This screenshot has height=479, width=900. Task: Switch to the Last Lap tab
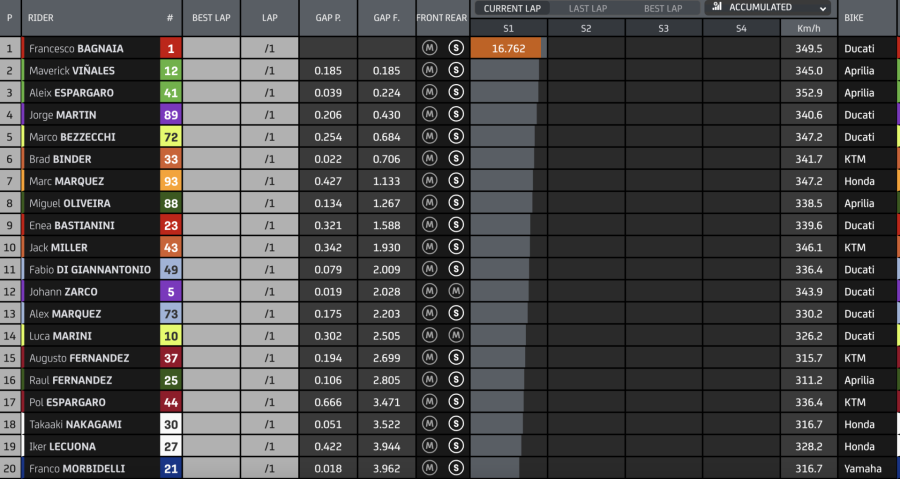point(588,9)
